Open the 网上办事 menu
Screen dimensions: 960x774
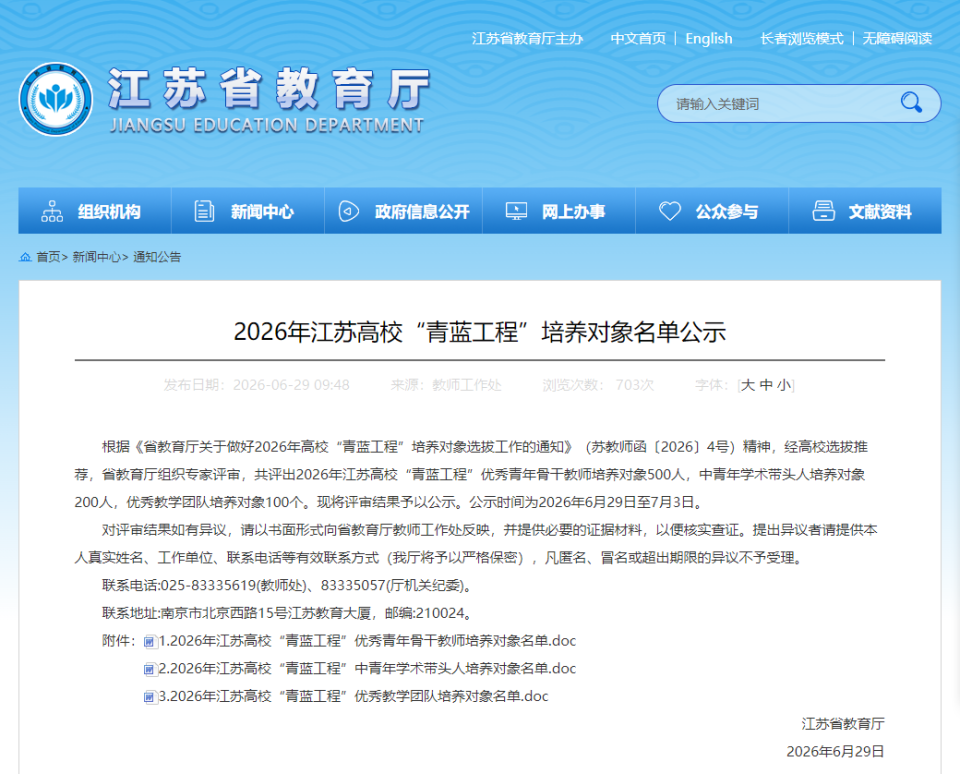click(559, 211)
